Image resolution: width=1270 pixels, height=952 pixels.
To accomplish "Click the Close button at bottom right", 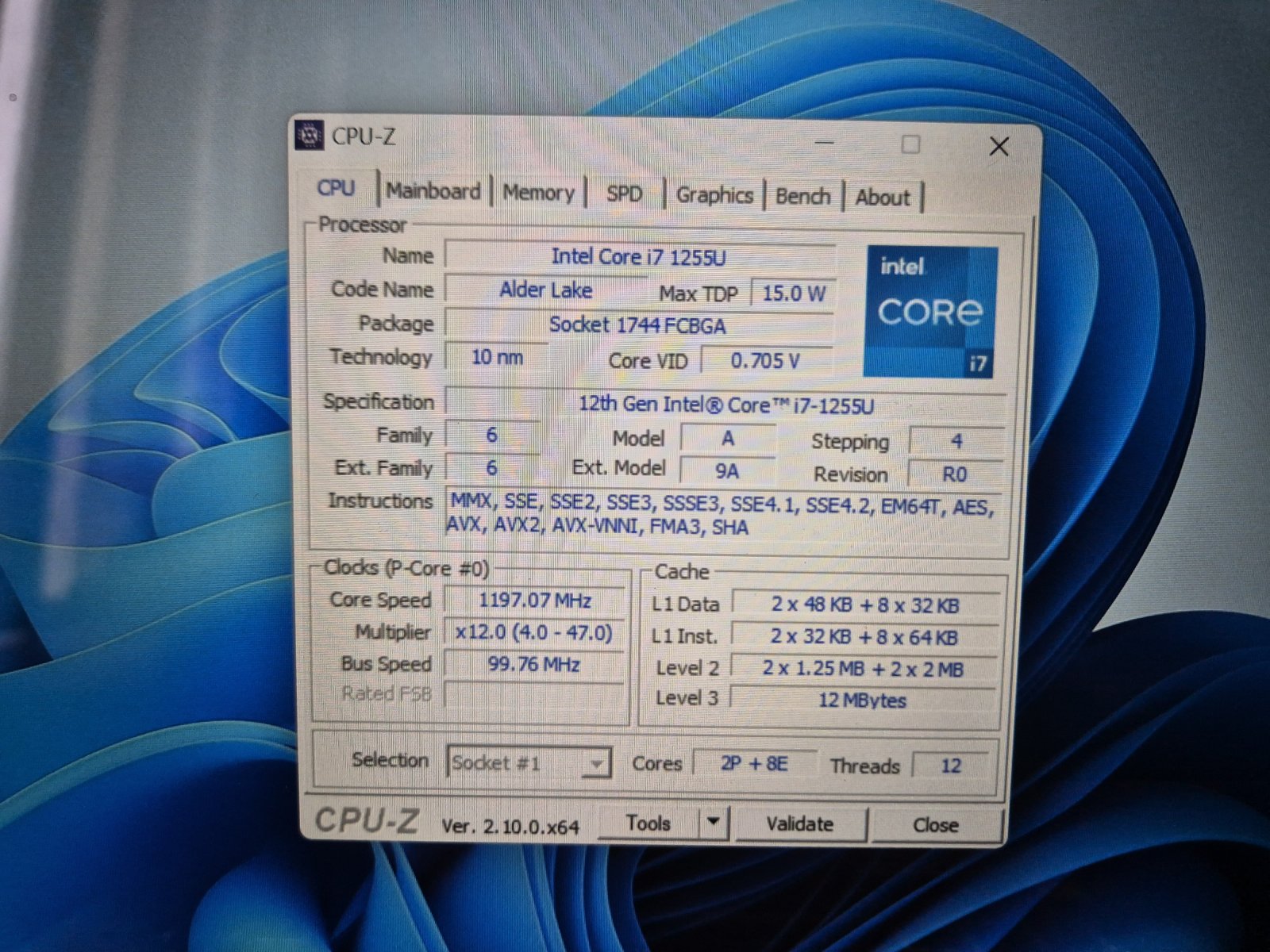I will (936, 825).
